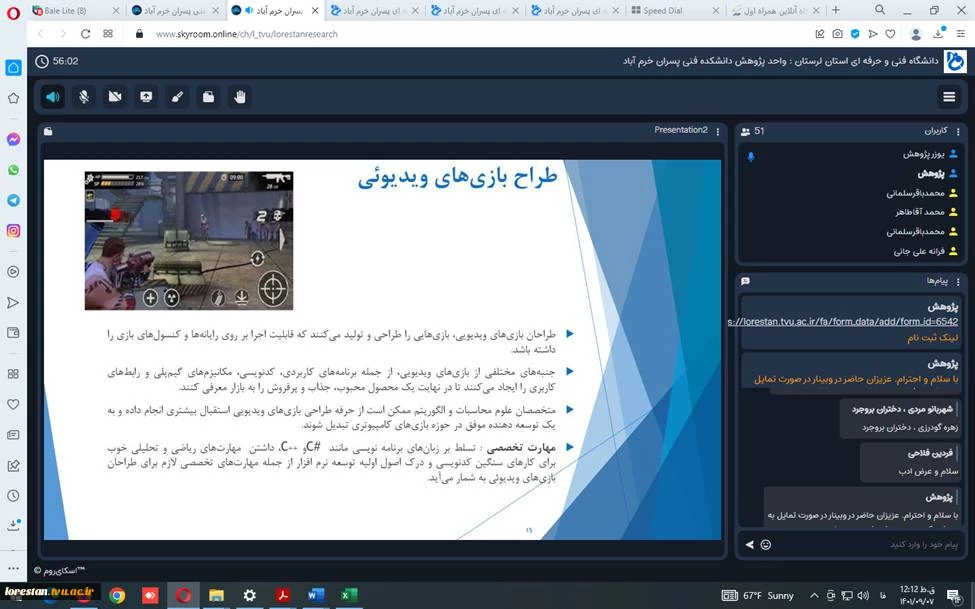The height and width of the screenshot is (609, 975).
Task: Open Presentation2 panel options menu
Action: pos(718,131)
